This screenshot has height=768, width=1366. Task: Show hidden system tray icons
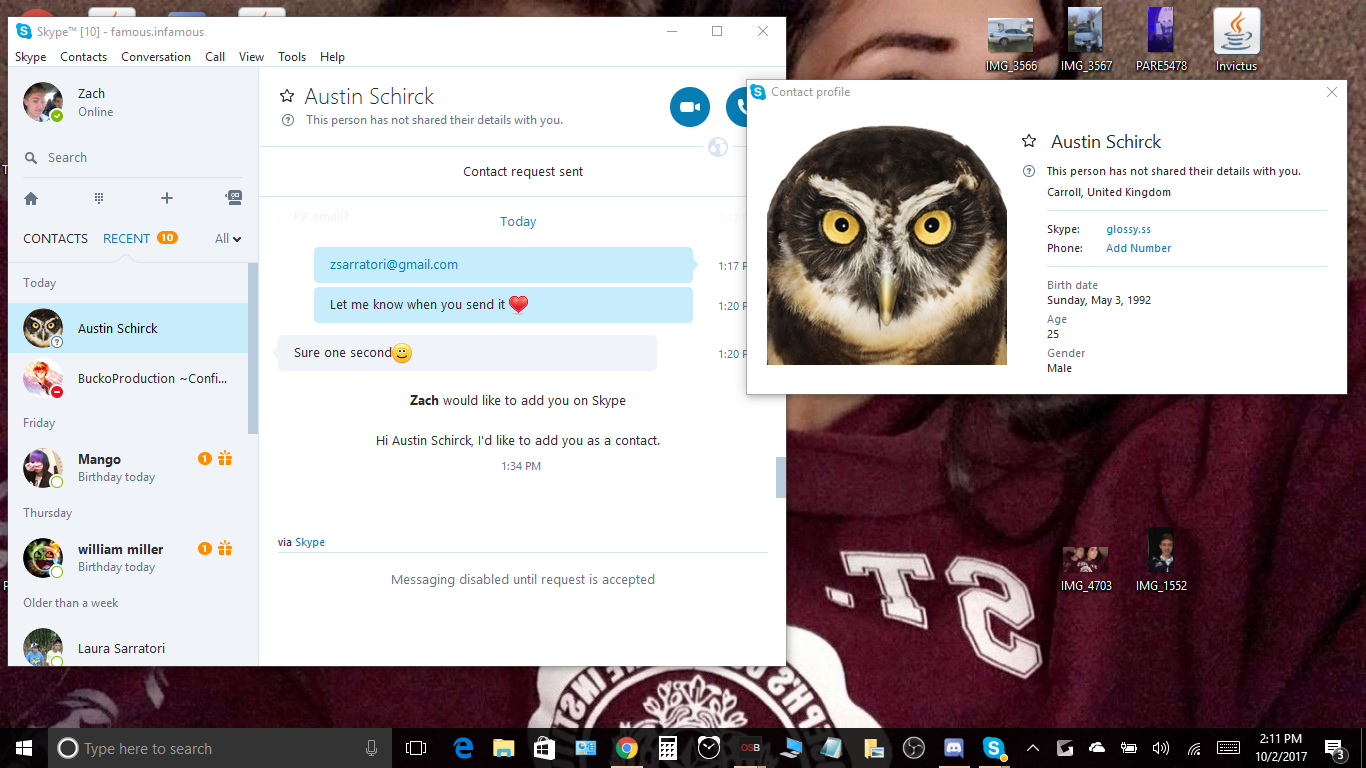(x=1033, y=748)
